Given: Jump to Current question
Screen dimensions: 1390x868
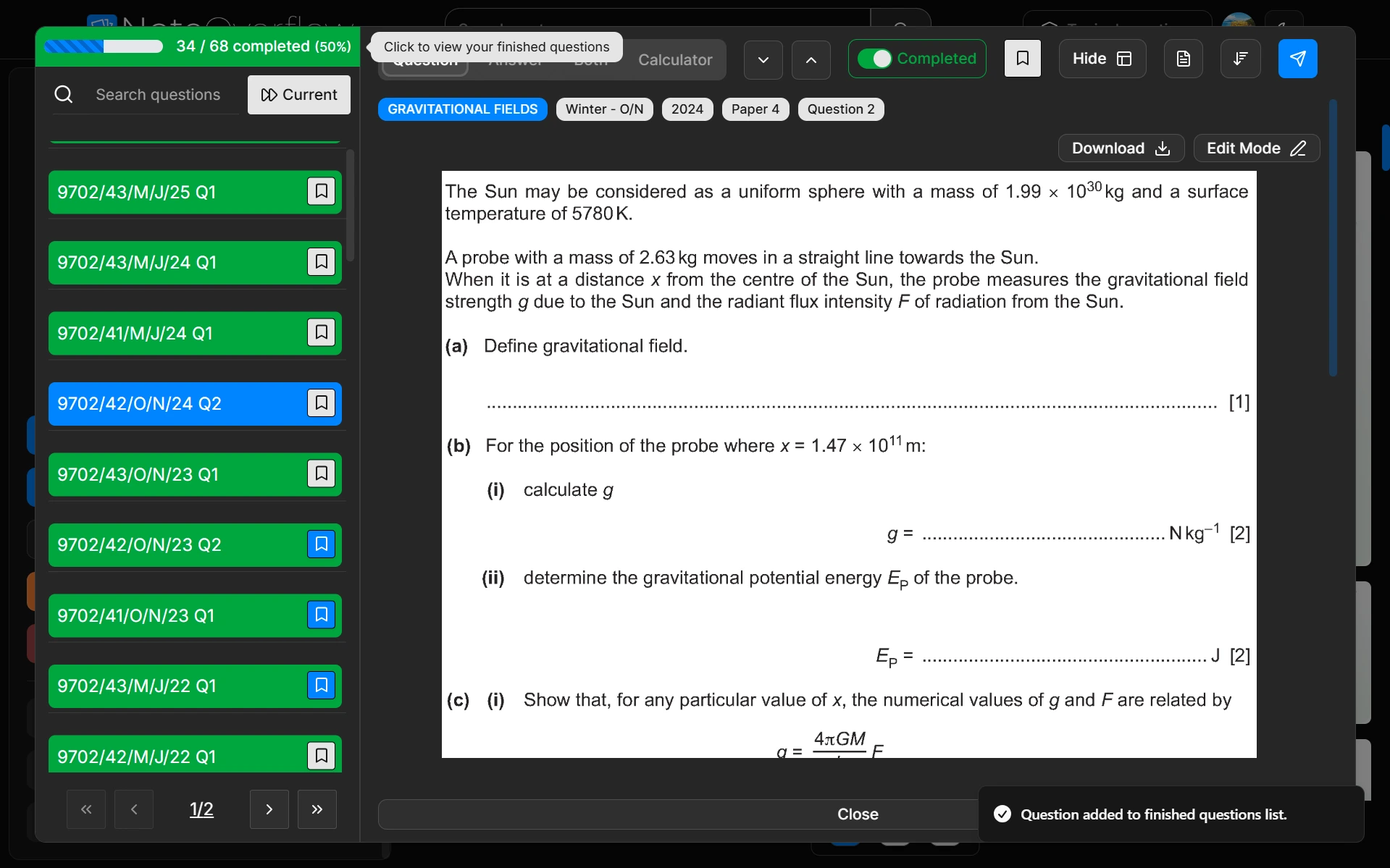Looking at the screenshot, I should (298, 95).
